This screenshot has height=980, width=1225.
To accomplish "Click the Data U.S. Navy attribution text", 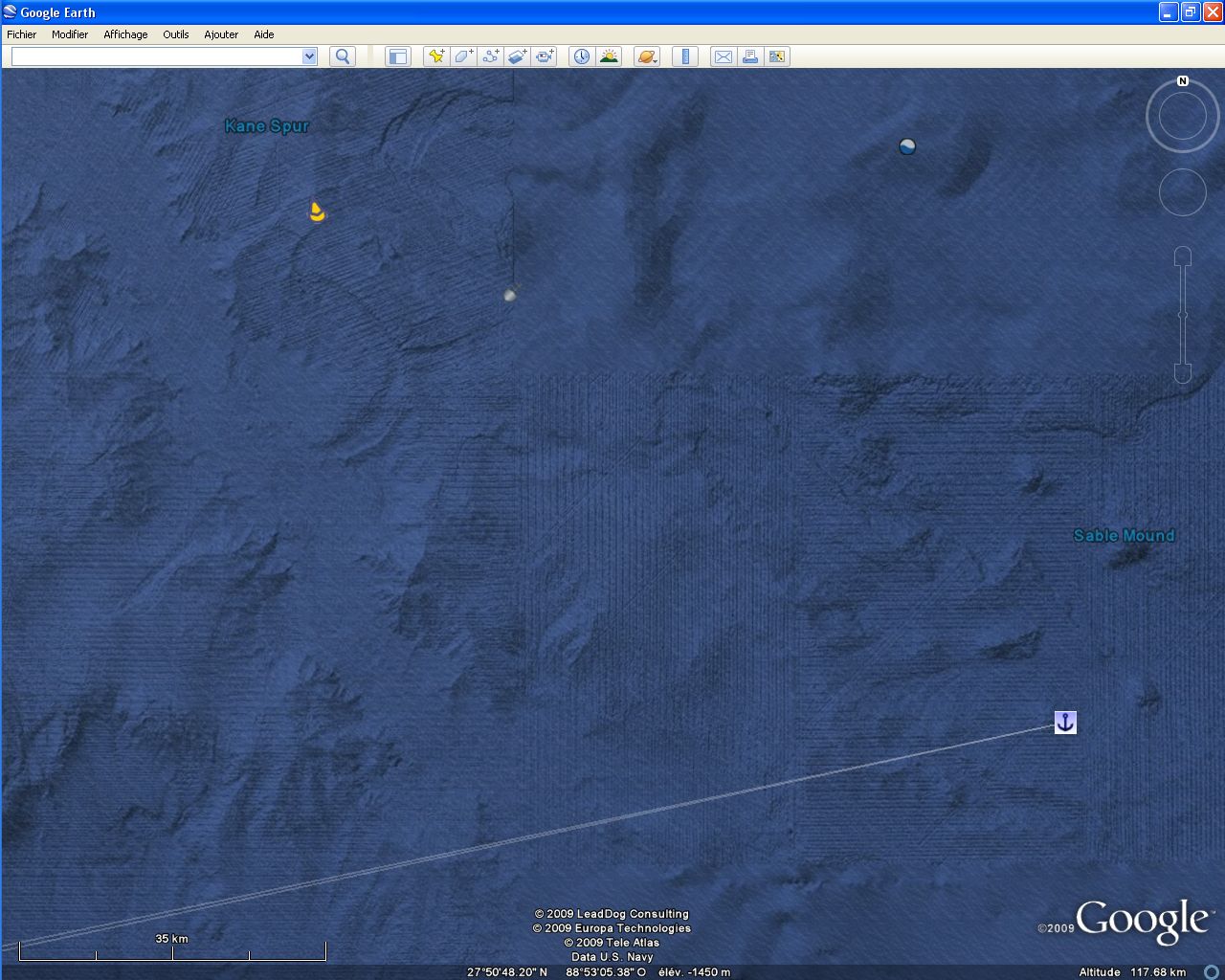I will tap(612, 957).
